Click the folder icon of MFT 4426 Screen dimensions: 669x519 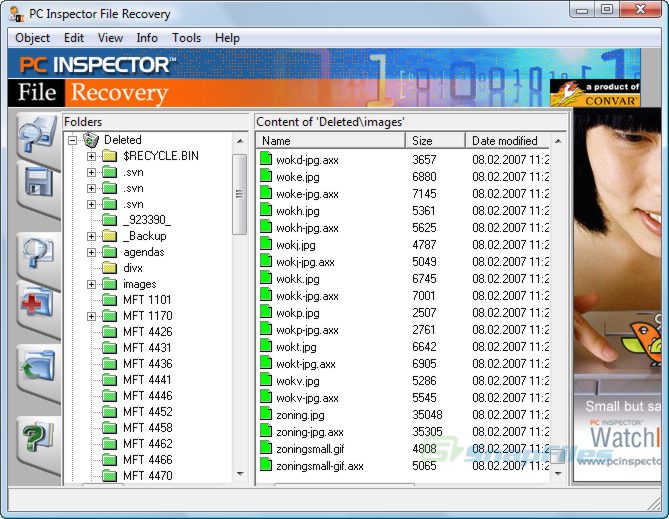(110, 332)
